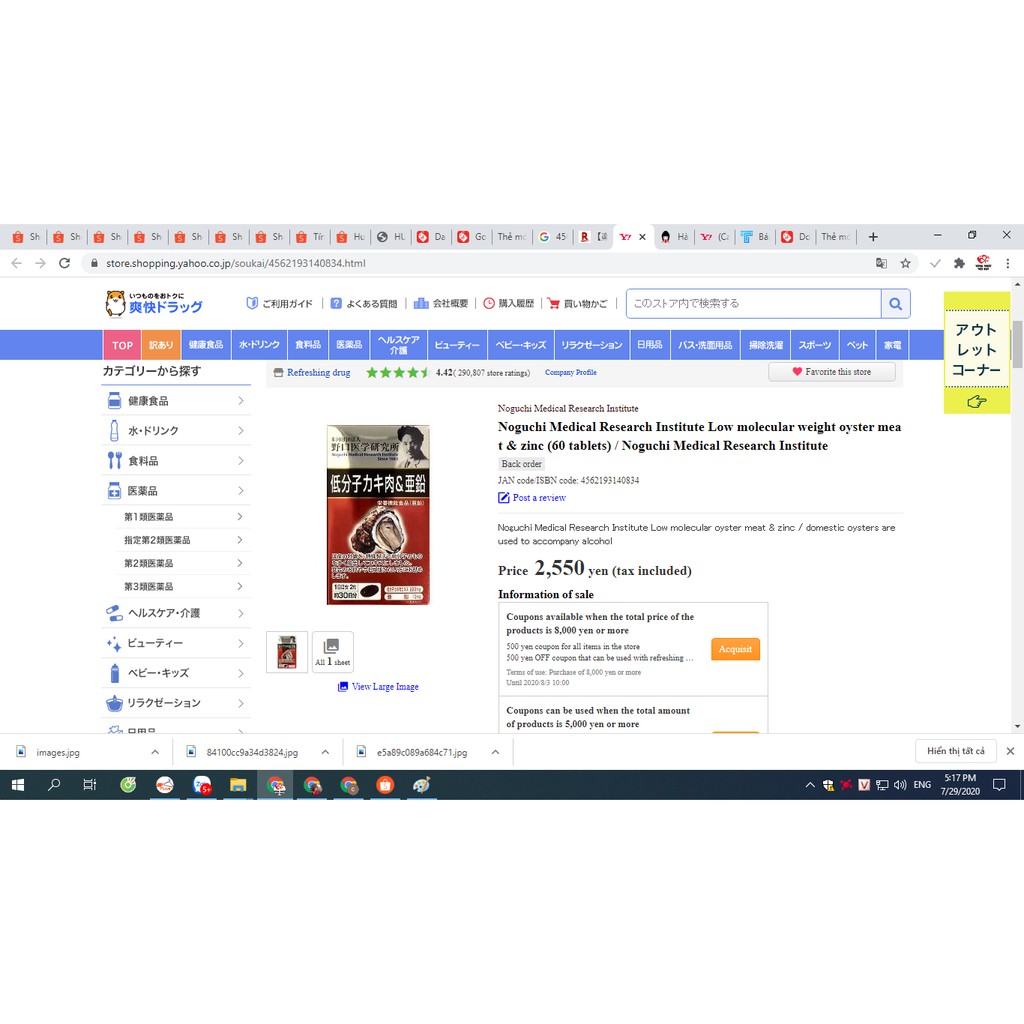This screenshot has height=1024, width=1024.
Task: Click the store search input field
Action: (x=754, y=303)
